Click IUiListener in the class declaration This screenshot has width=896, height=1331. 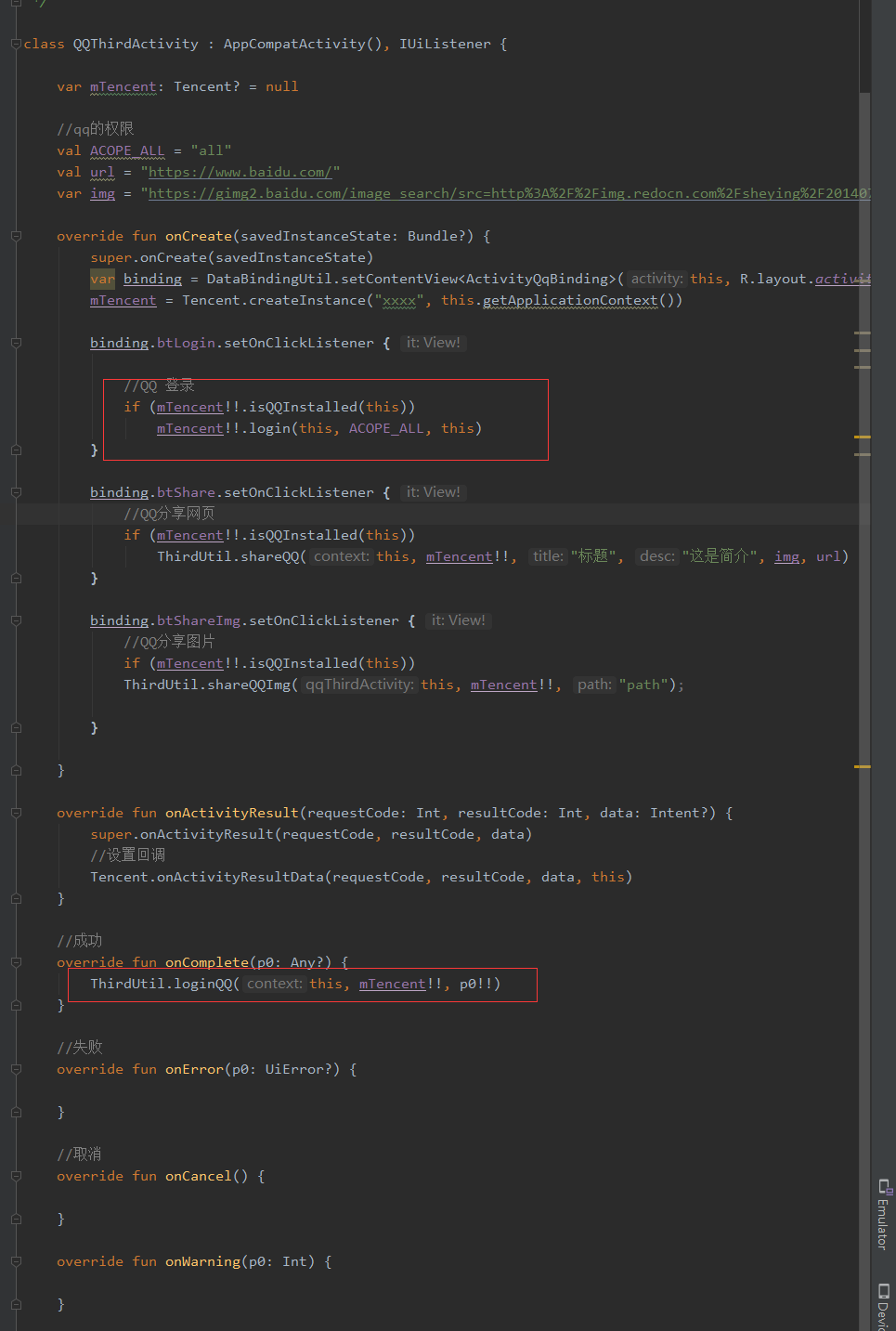(x=445, y=44)
